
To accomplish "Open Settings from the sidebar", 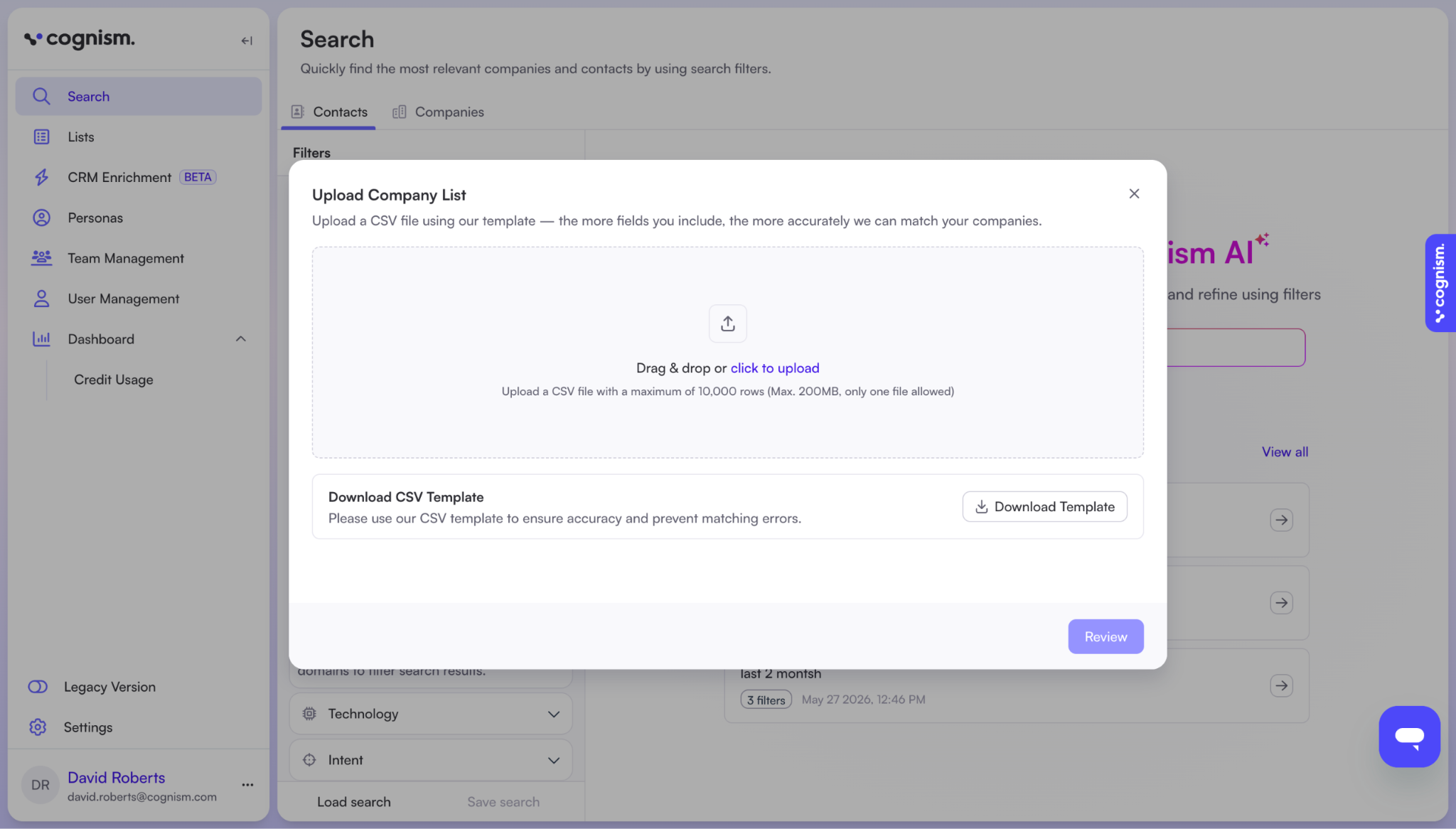I will [88, 727].
